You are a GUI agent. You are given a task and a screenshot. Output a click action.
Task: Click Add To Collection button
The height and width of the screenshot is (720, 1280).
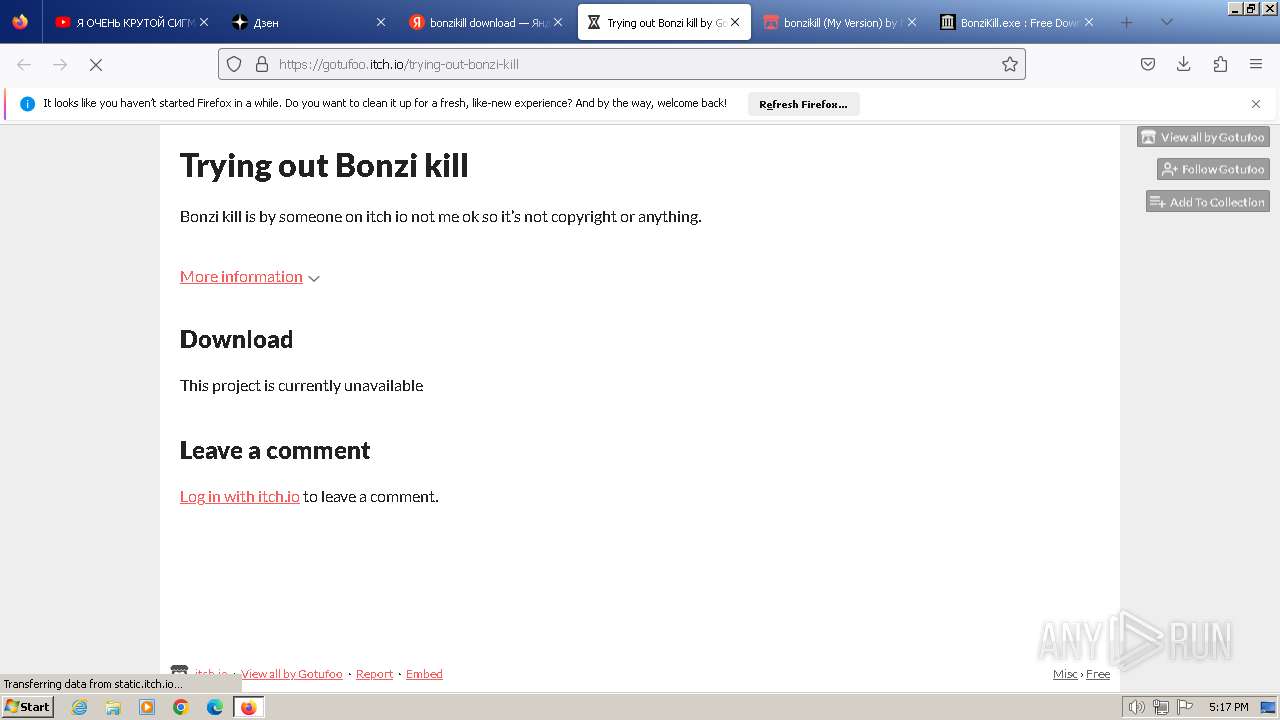pos(1208,202)
